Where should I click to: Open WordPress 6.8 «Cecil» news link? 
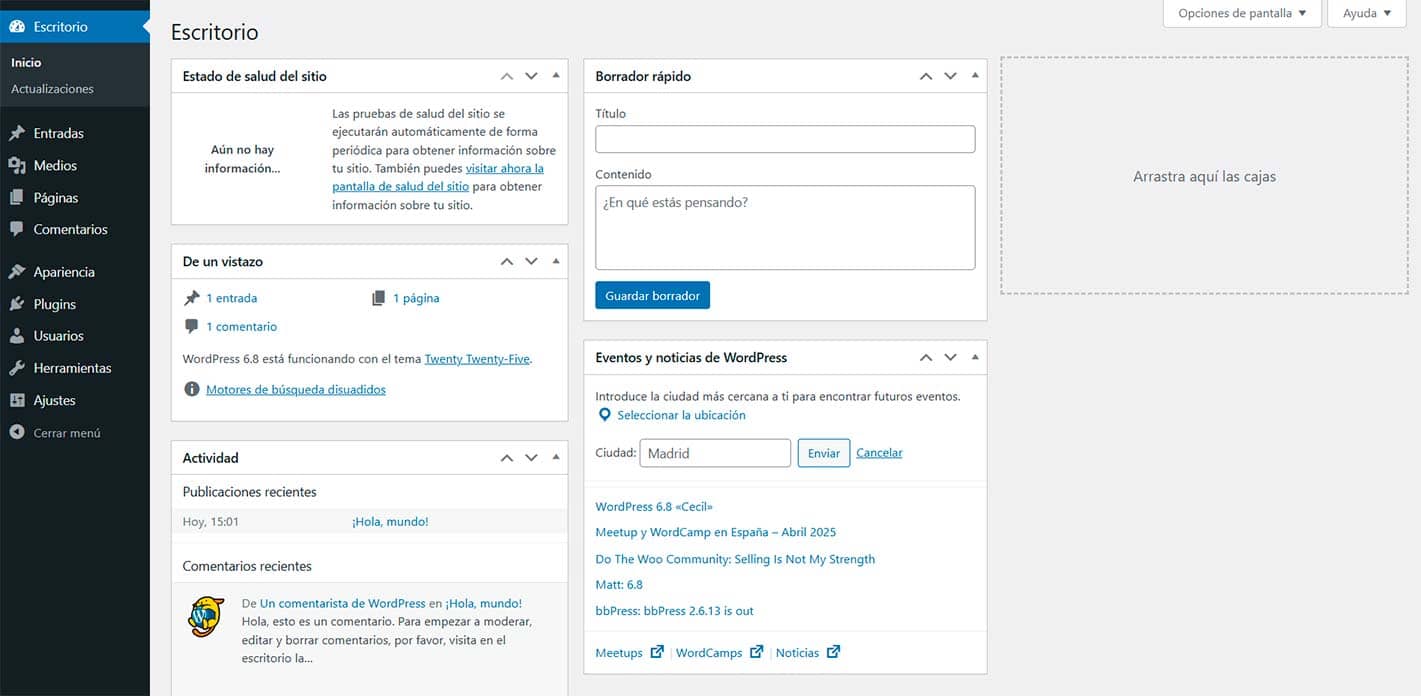click(x=654, y=507)
